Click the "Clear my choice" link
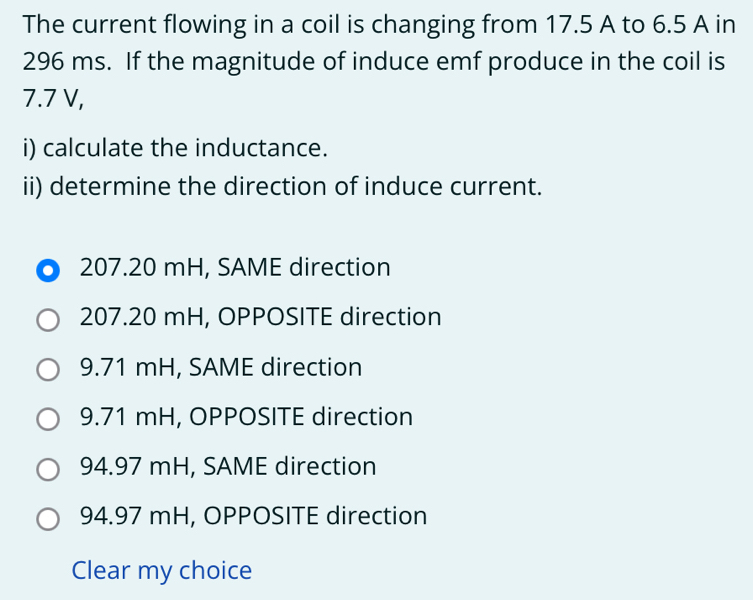The image size is (753, 600). click(162, 571)
